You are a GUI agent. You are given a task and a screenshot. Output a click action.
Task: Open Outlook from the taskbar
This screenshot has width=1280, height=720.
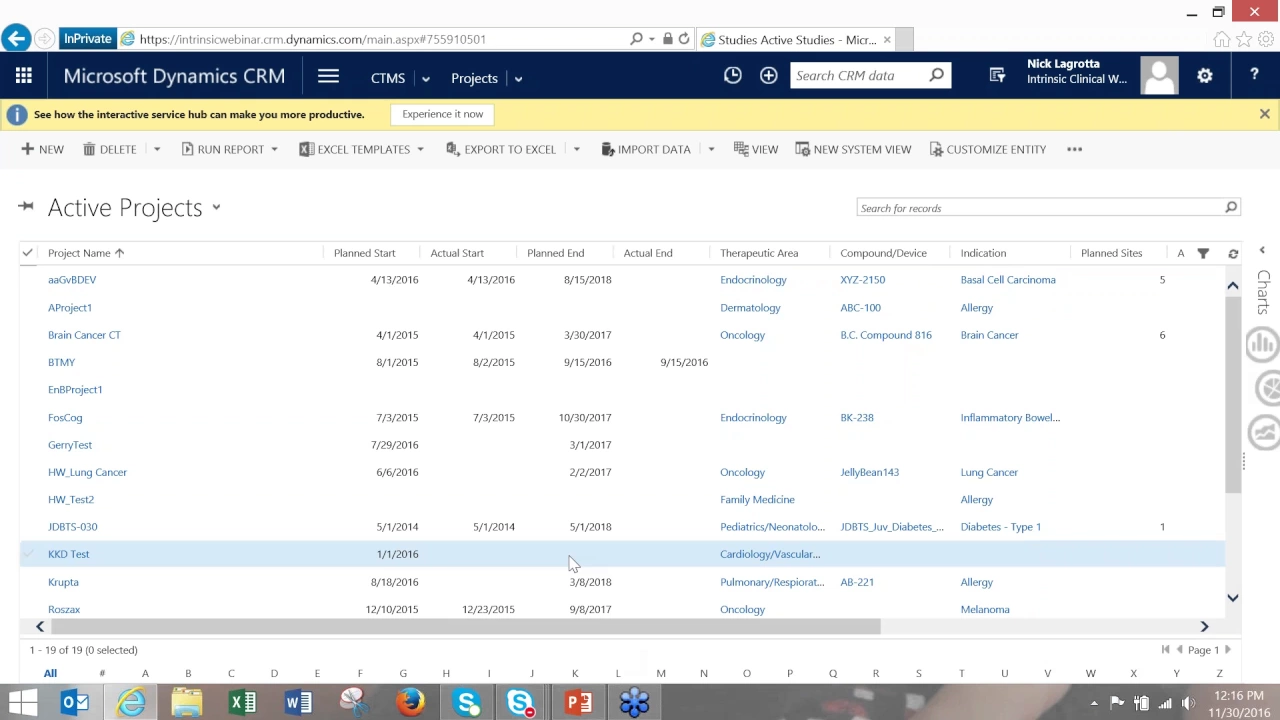click(75, 703)
